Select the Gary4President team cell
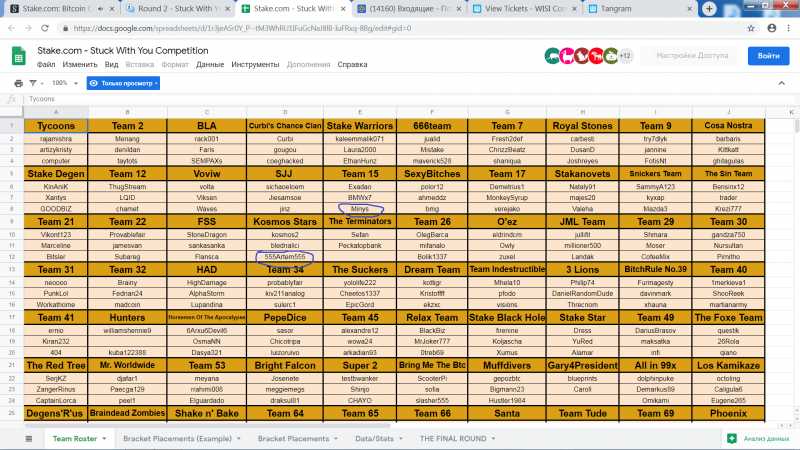Viewport: 800px width, 450px height. (x=582, y=365)
